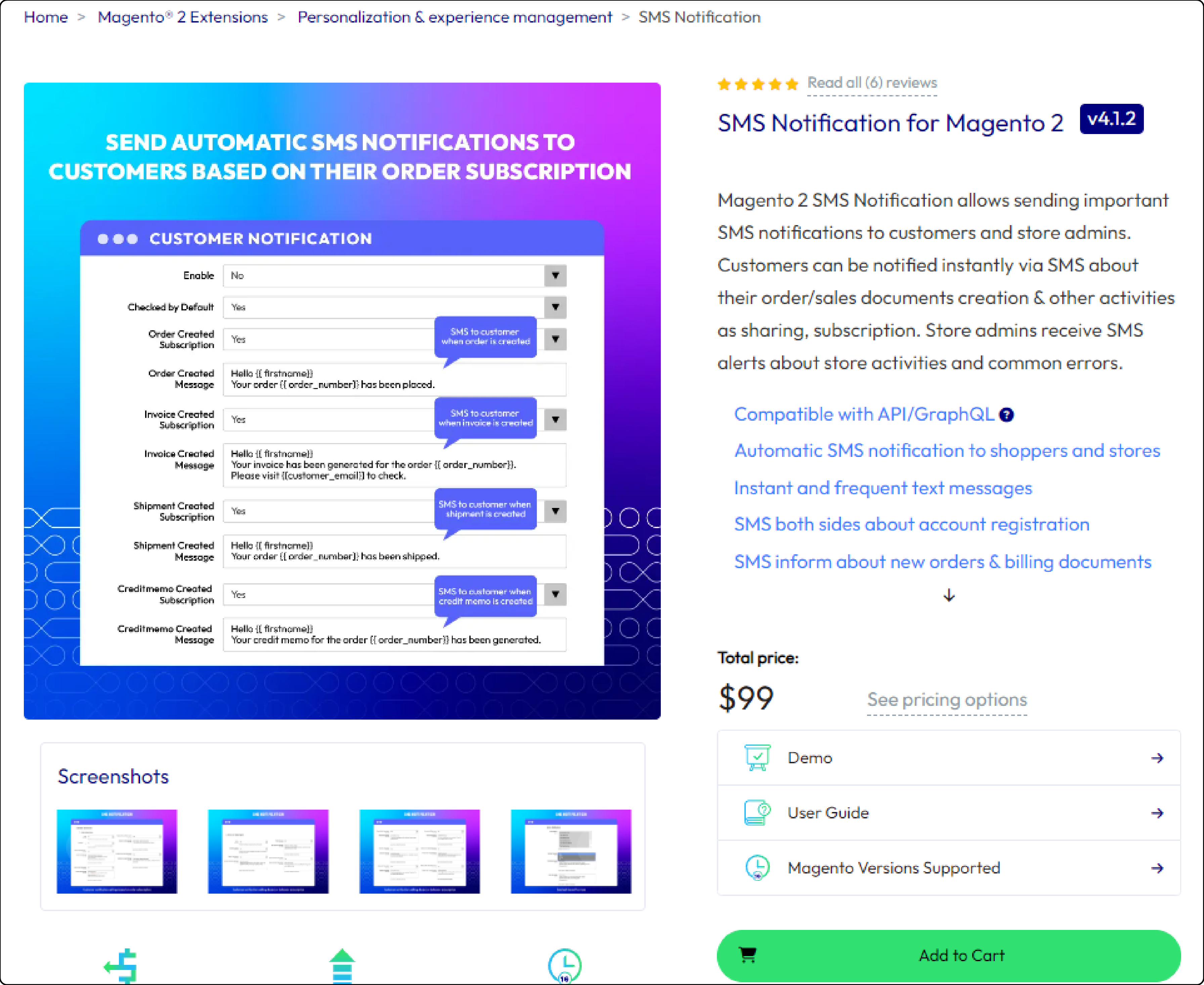The image size is (1204, 985).
Task: Click the green upward arrow icon
Action: tap(342, 966)
